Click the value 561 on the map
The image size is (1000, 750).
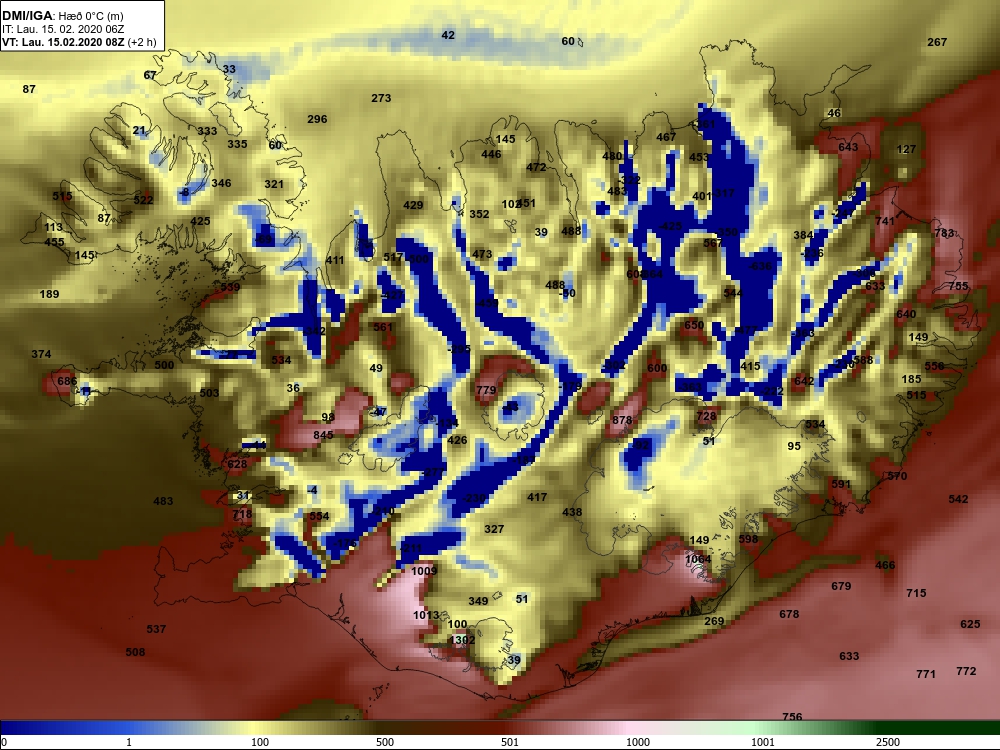click(x=383, y=327)
